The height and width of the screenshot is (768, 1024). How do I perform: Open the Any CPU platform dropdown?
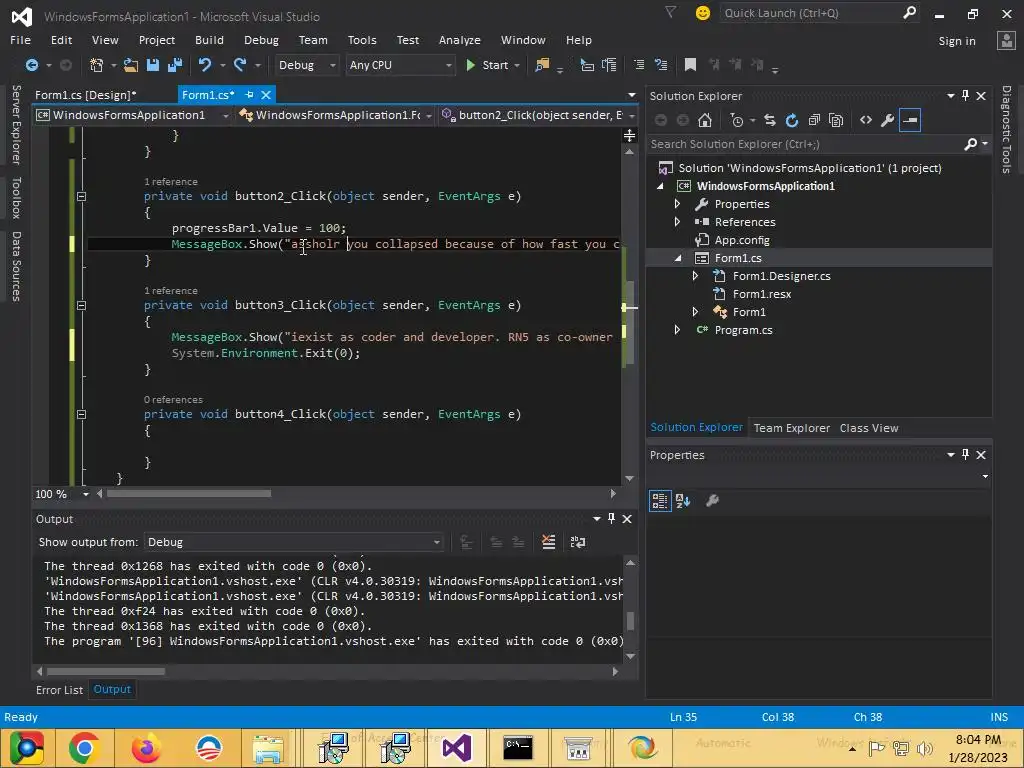(400, 65)
